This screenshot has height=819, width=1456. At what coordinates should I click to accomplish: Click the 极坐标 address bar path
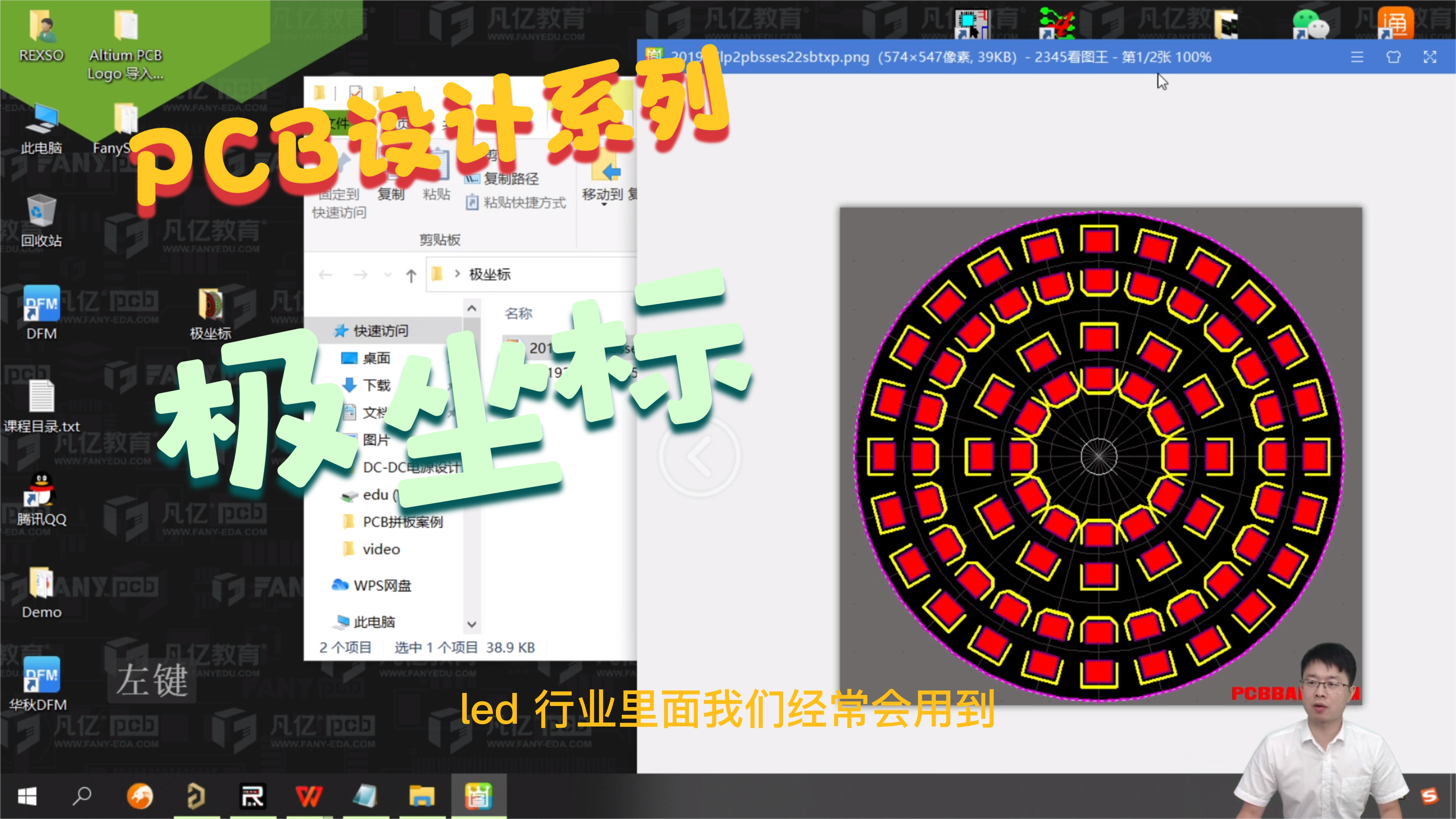490,275
